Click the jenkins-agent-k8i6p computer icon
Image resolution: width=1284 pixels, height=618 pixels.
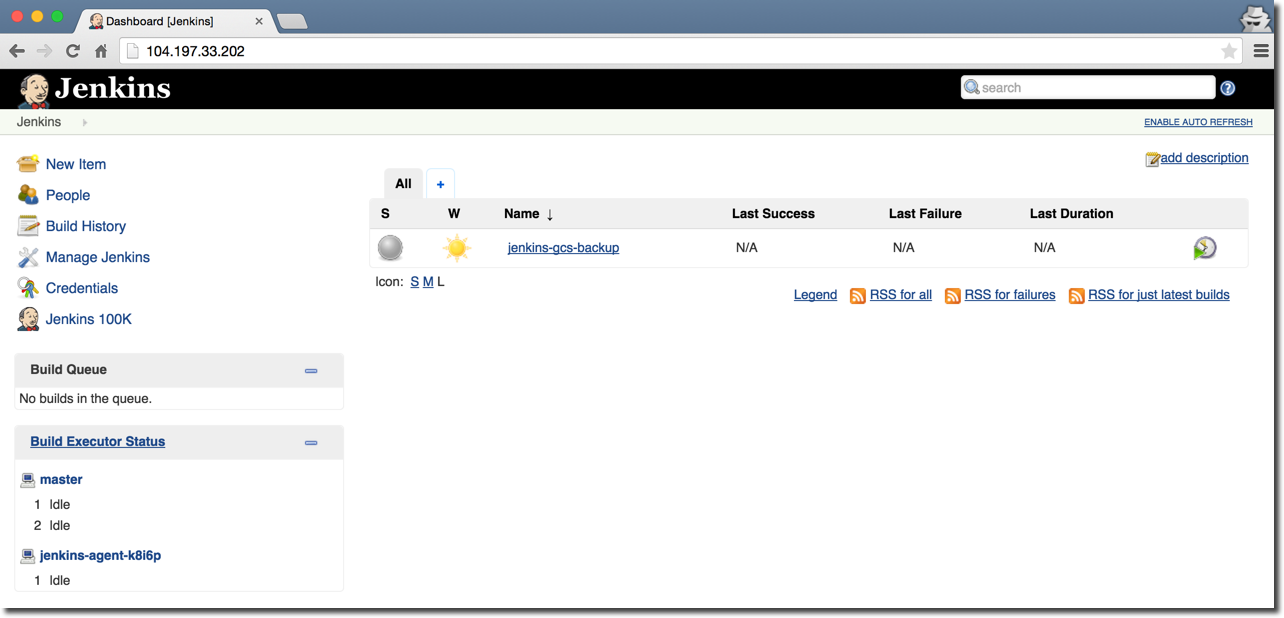tap(28, 555)
